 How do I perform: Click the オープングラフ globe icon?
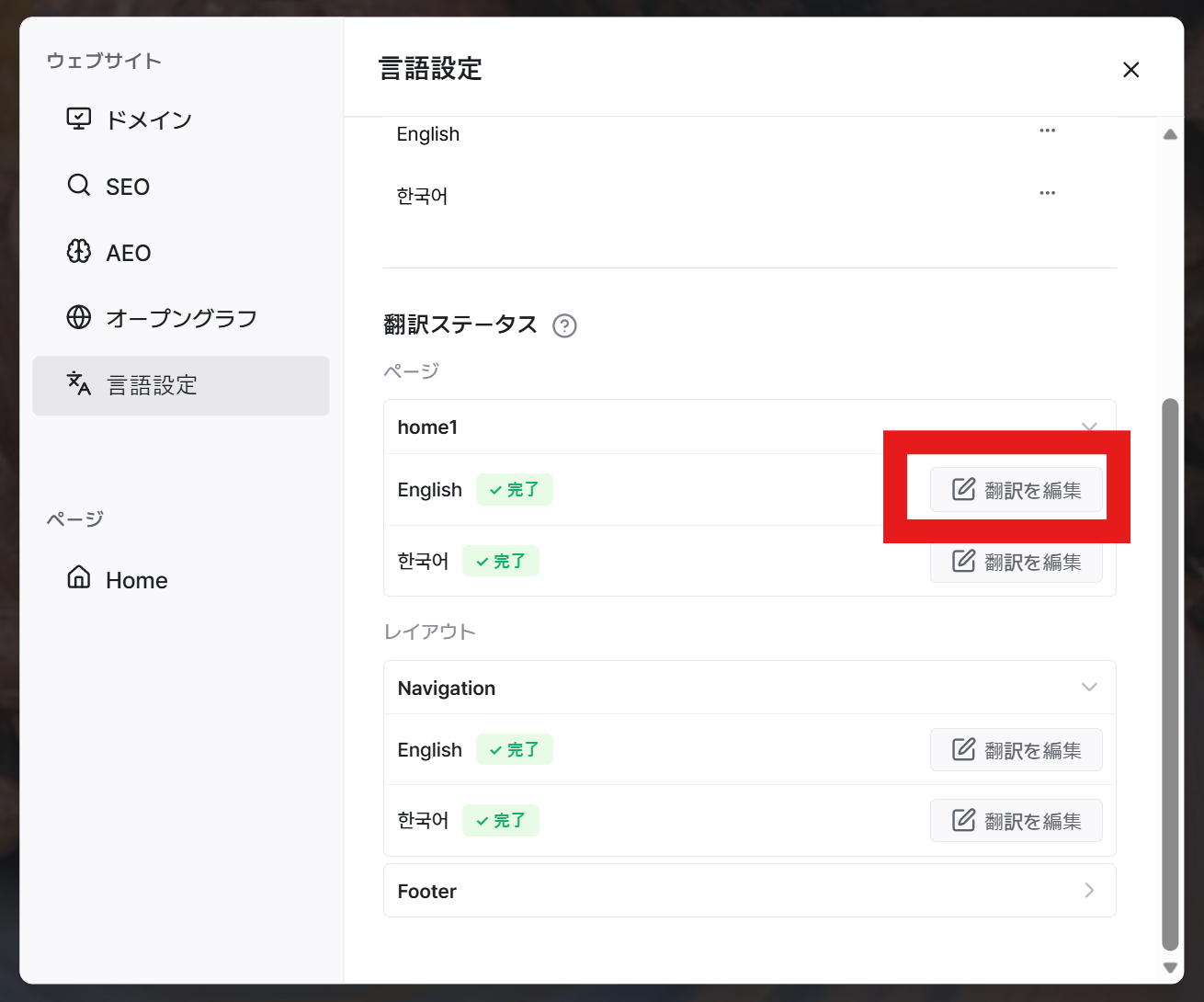point(79,317)
